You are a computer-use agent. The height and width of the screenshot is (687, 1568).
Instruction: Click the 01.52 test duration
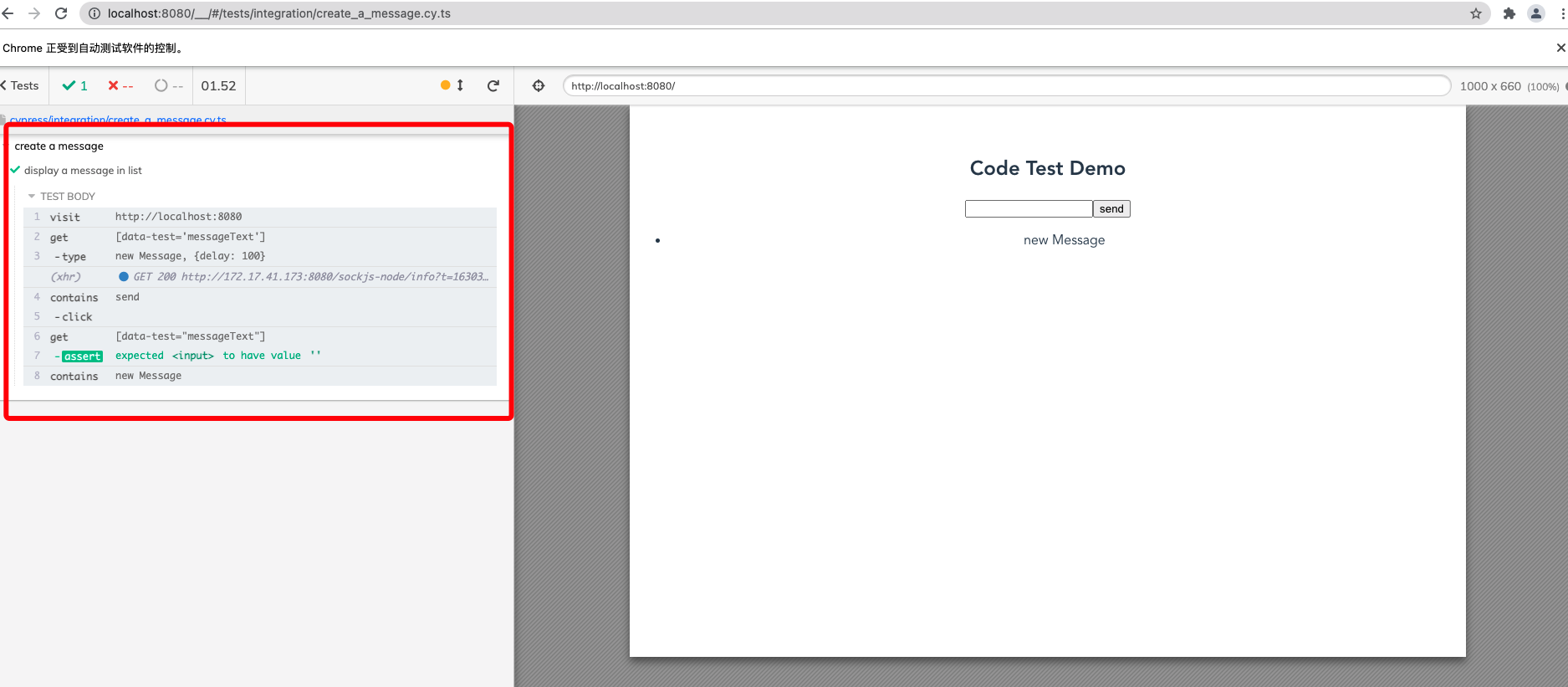pyautogui.click(x=218, y=85)
